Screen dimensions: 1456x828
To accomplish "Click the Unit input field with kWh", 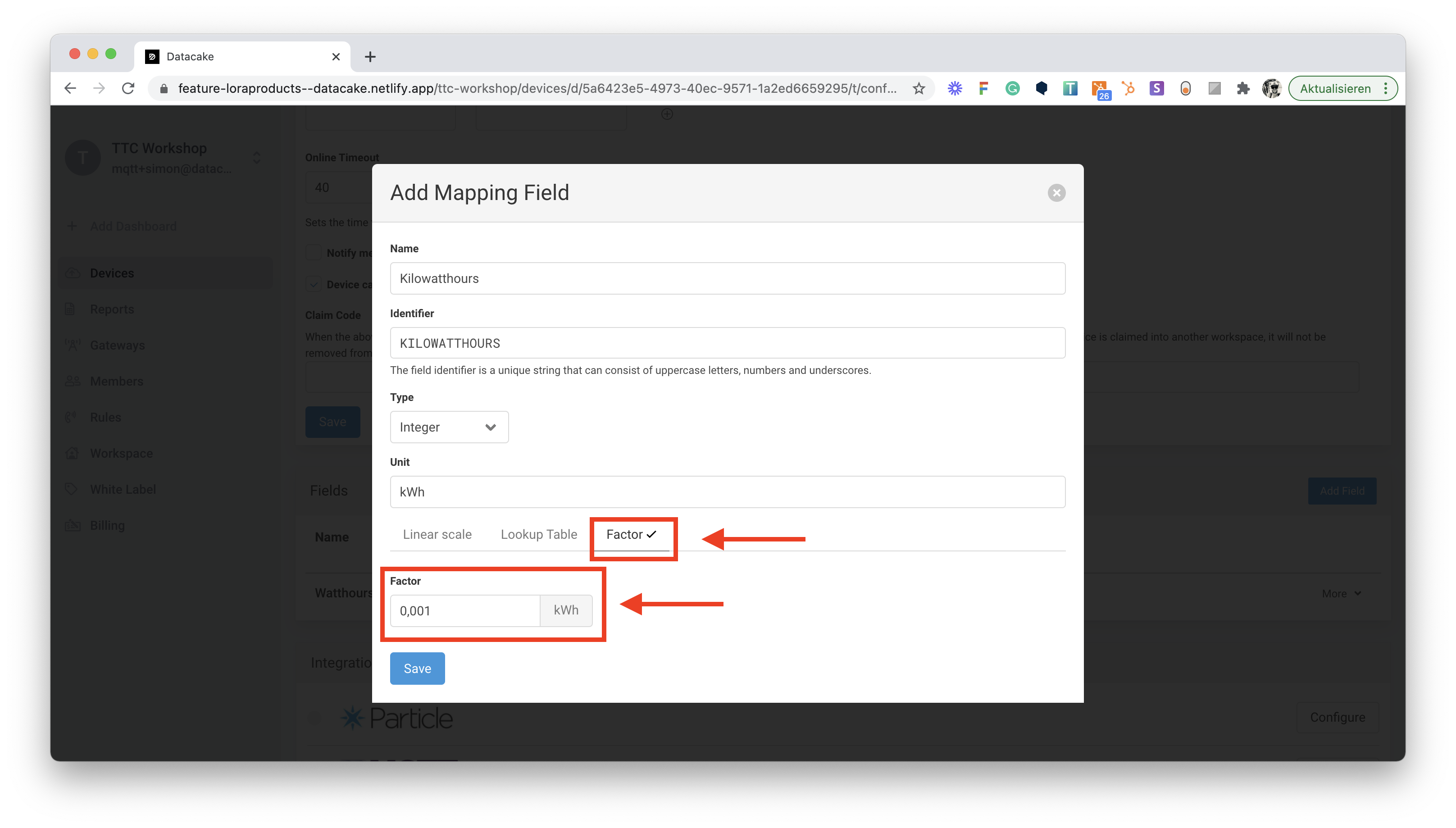I will (727, 492).
